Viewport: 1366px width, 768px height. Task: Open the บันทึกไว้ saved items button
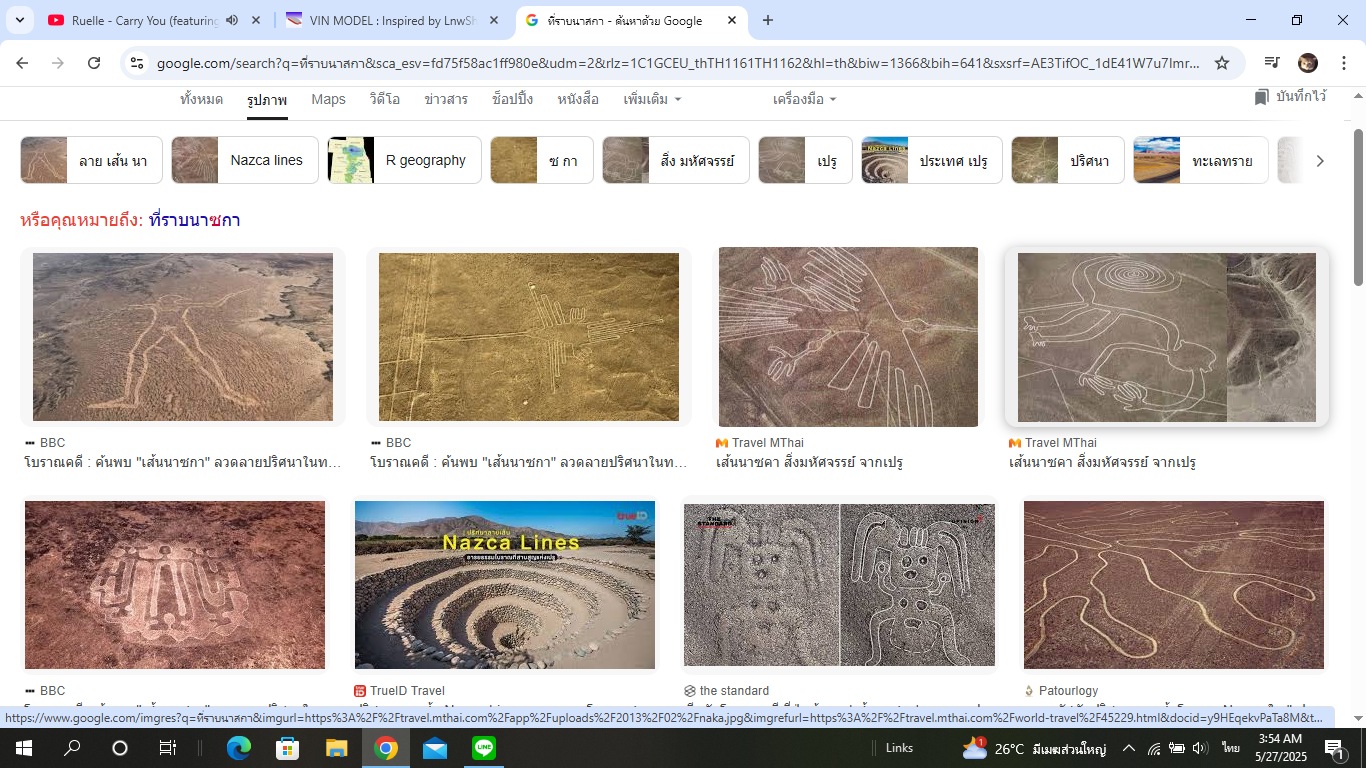1290,97
